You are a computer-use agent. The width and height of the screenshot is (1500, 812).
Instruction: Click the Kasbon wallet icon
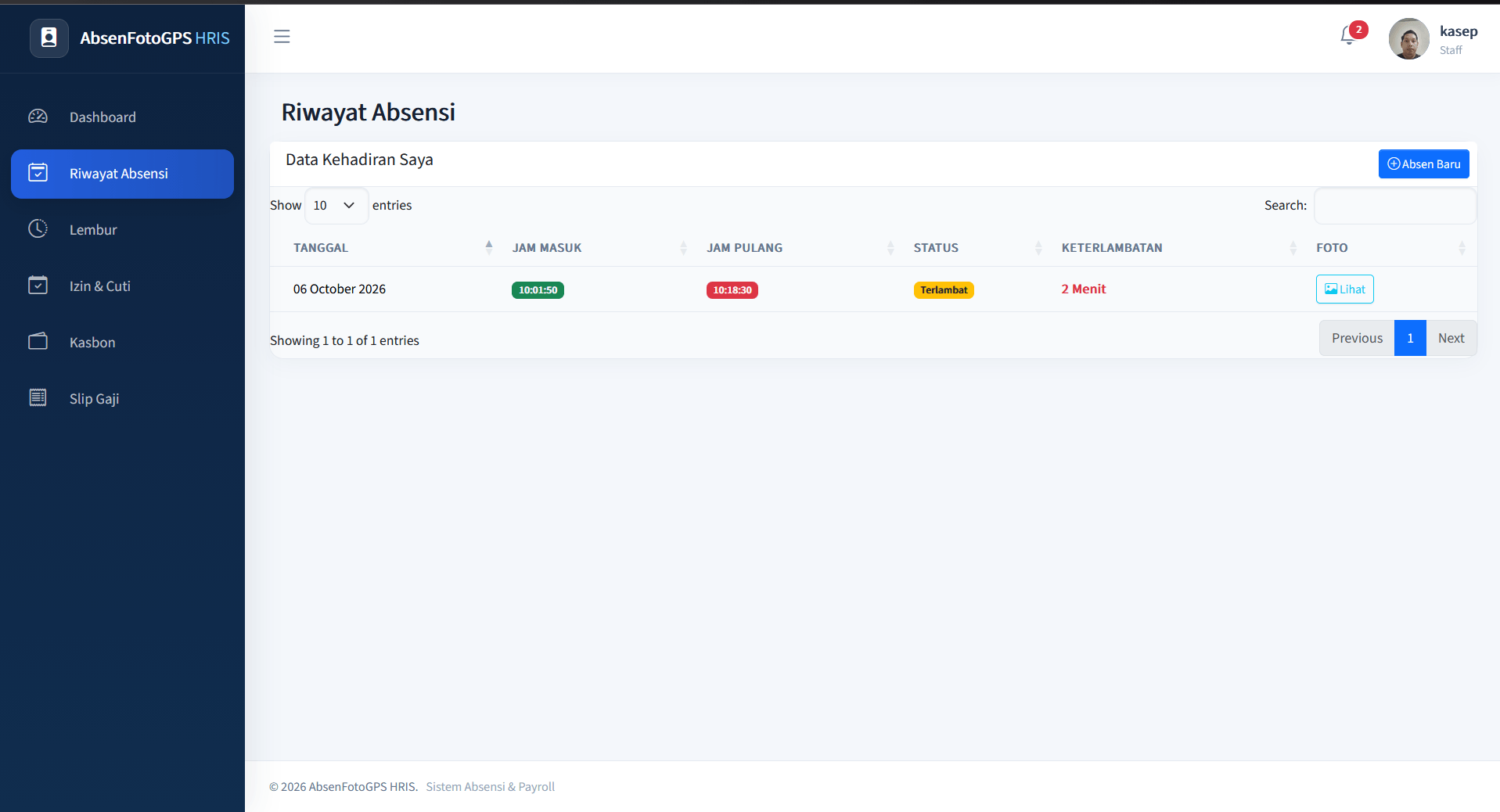pyautogui.click(x=38, y=342)
